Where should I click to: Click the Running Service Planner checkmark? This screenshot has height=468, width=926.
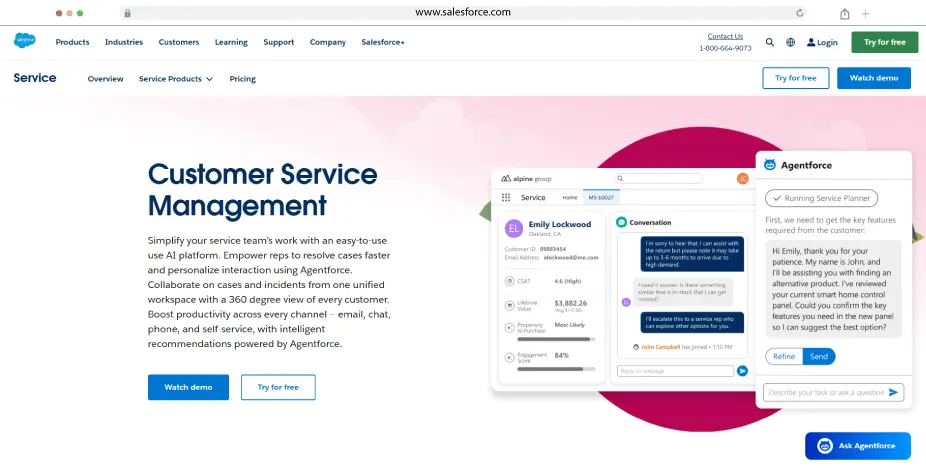tap(777, 198)
